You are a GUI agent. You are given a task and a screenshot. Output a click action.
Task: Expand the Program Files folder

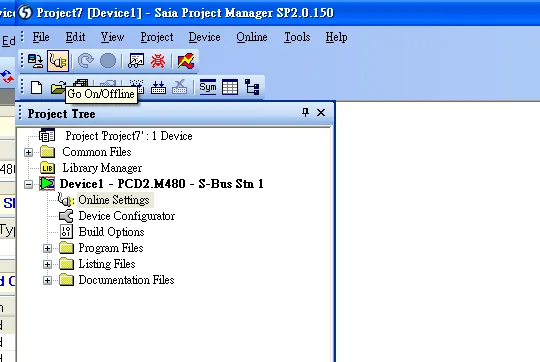click(48, 248)
